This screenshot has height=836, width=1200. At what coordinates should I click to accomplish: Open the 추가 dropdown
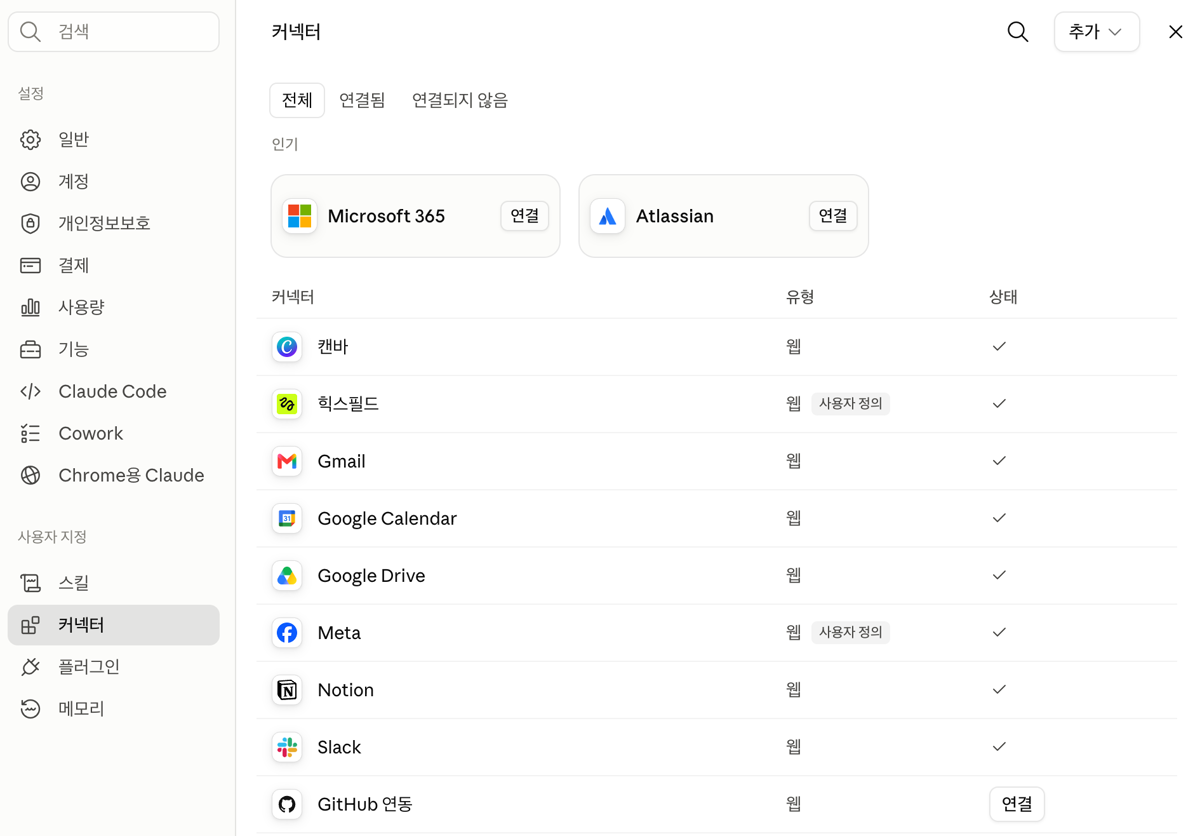pos(1096,32)
